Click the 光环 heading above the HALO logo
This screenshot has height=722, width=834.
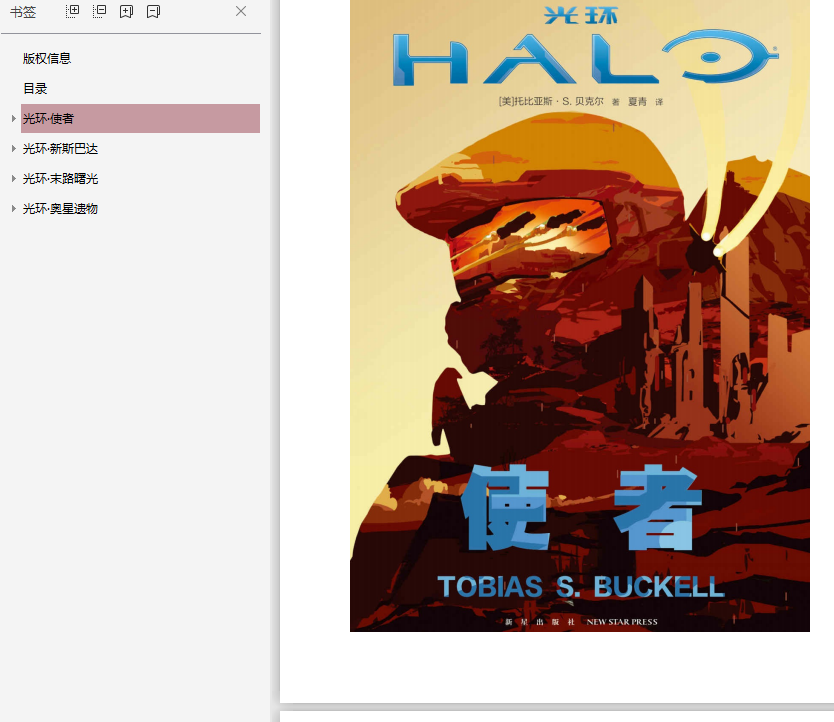pyautogui.click(x=580, y=15)
